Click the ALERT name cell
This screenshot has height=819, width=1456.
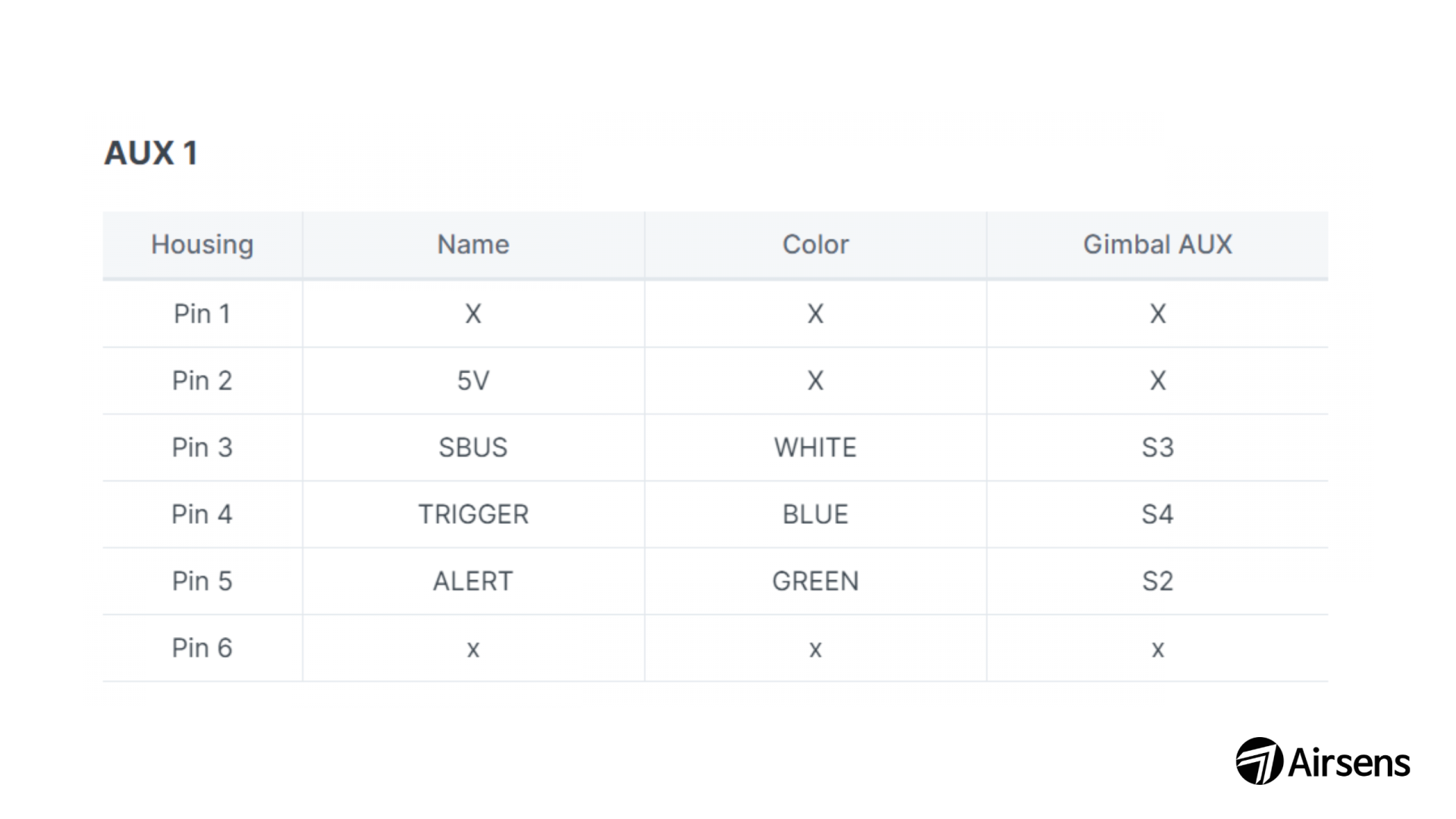[x=473, y=581]
